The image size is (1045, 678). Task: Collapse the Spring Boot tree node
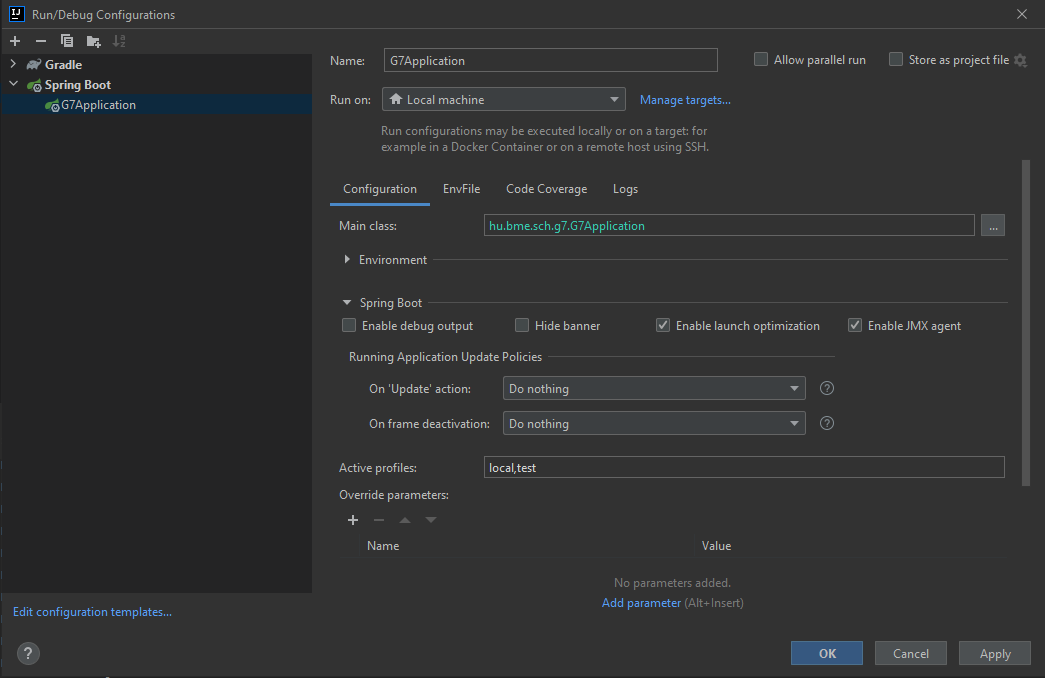(13, 84)
